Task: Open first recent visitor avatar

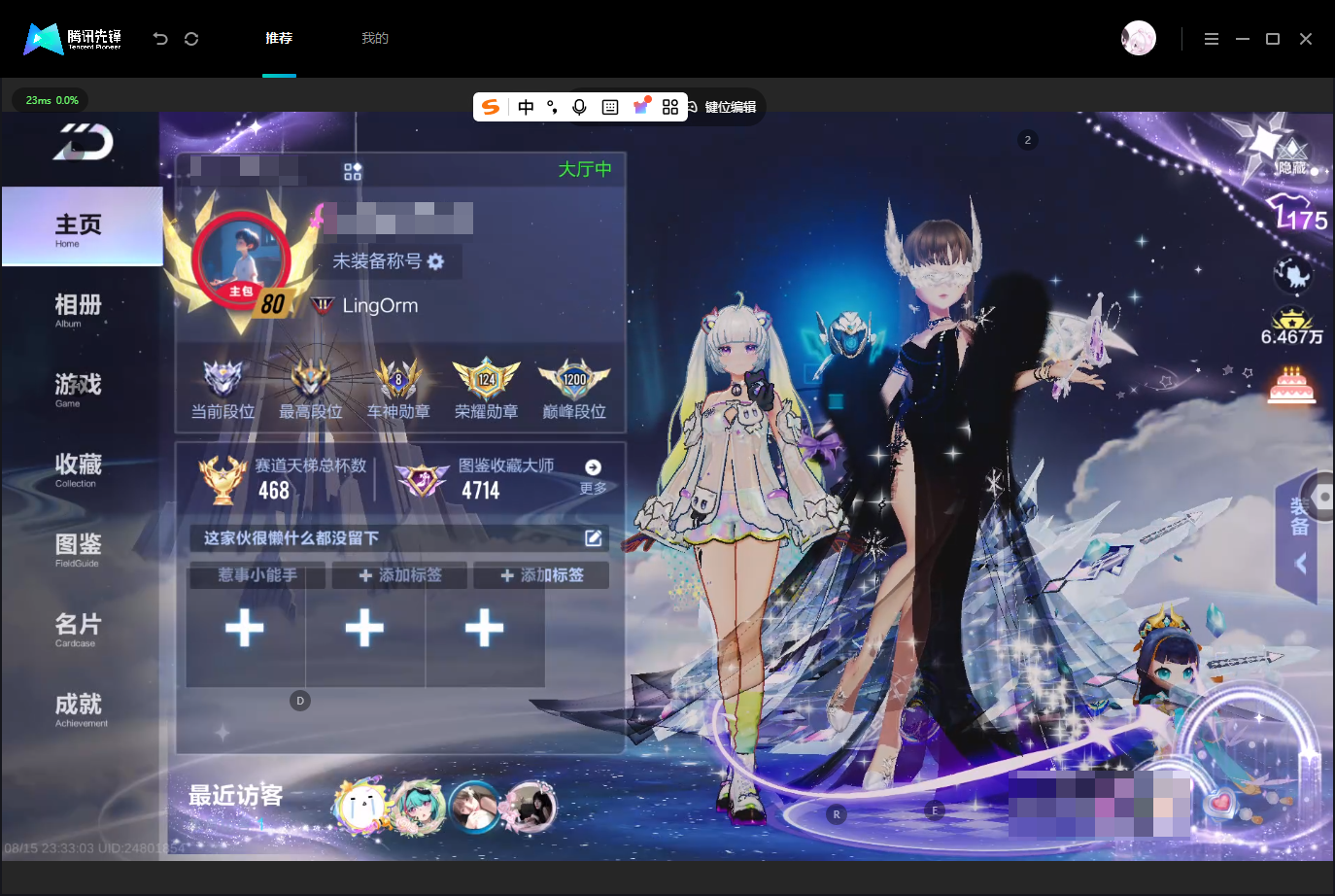Action: 362,807
